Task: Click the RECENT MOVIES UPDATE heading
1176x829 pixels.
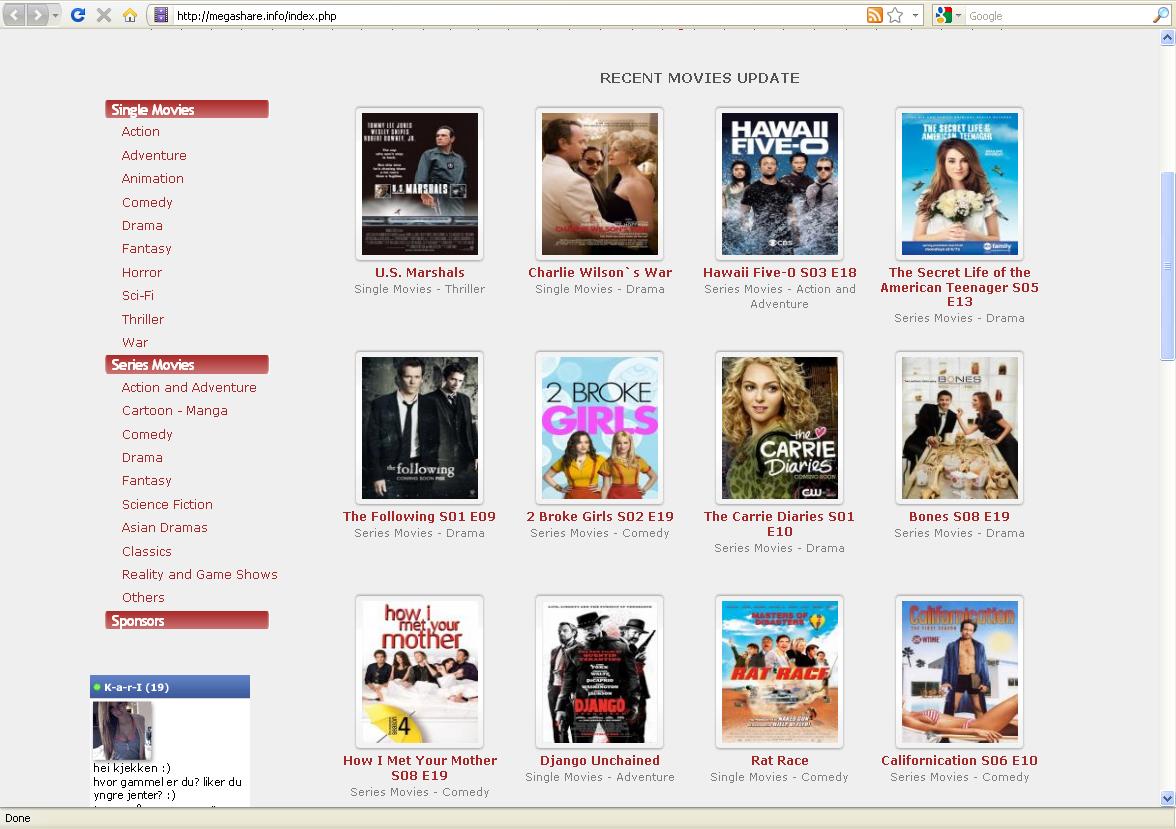Action: coord(700,78)
